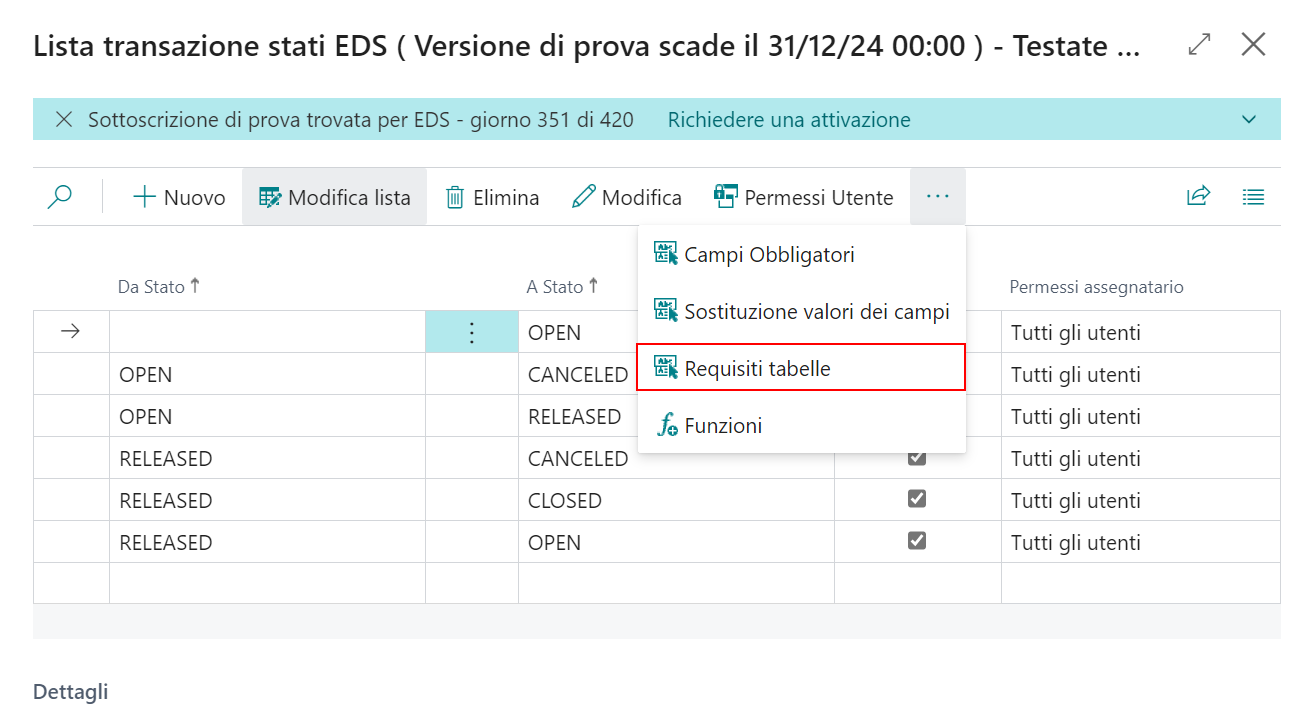The image size is (1306, 720).
Task: Click the share icon
Action: [1198, 197]
